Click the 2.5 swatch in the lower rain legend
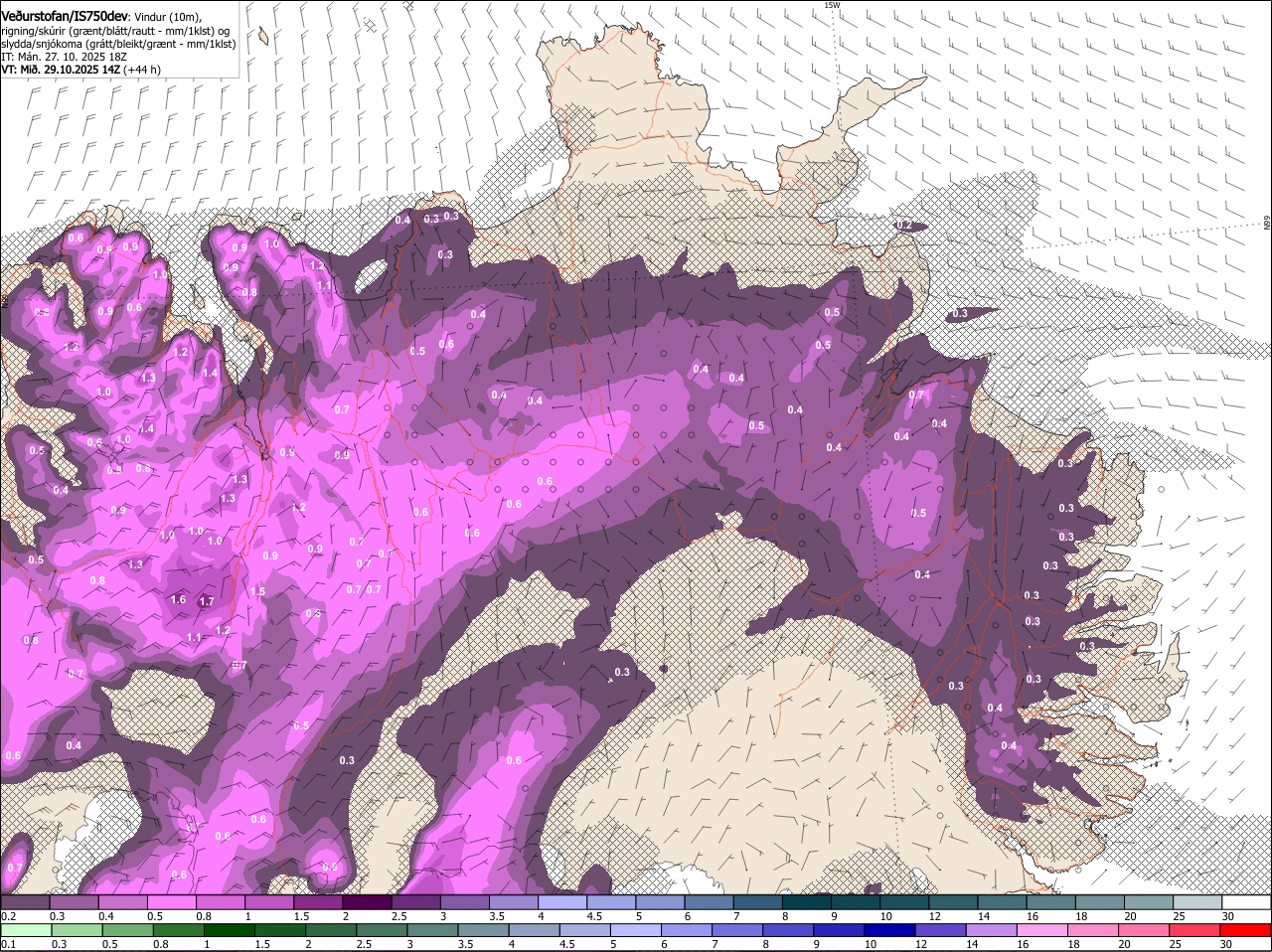This screenshot has width=1272, height=952. [381, 931]
